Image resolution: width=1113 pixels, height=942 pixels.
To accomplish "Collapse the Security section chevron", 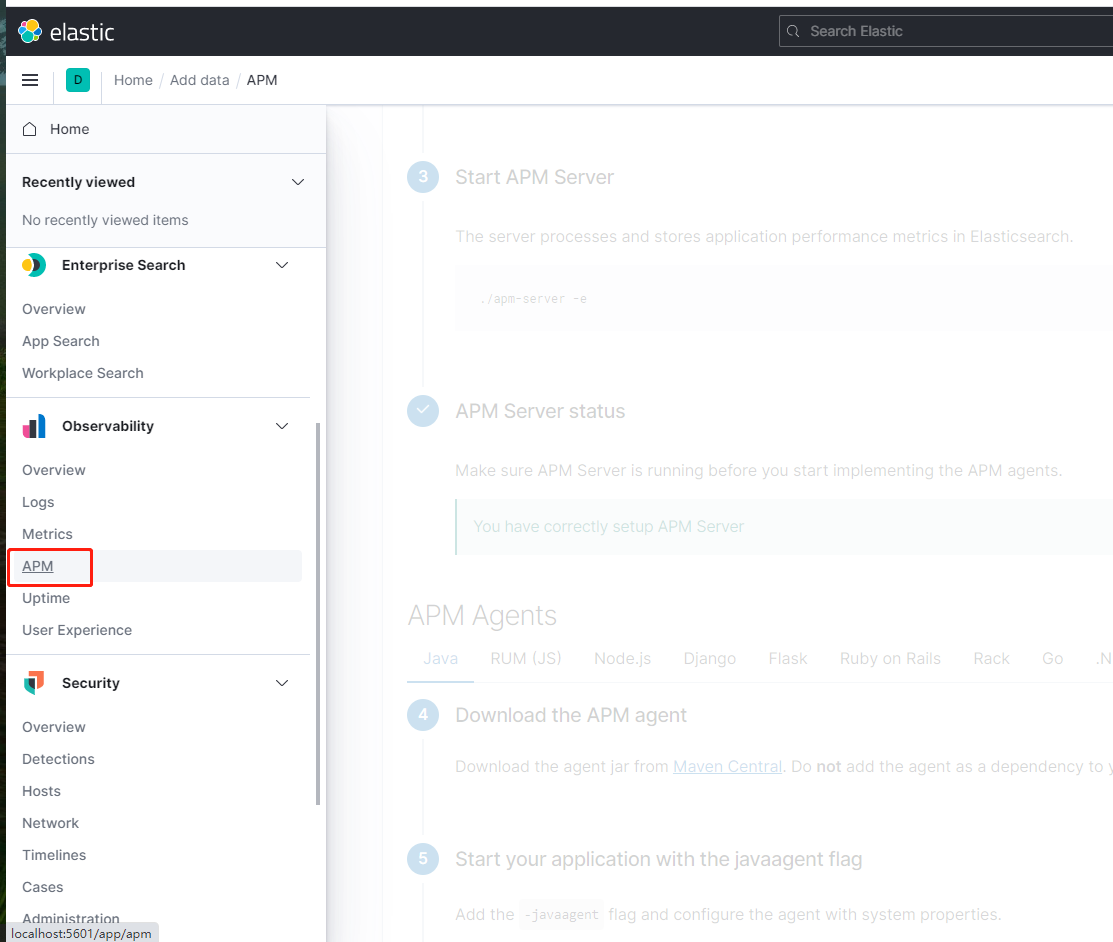I will tap(282, 683).
